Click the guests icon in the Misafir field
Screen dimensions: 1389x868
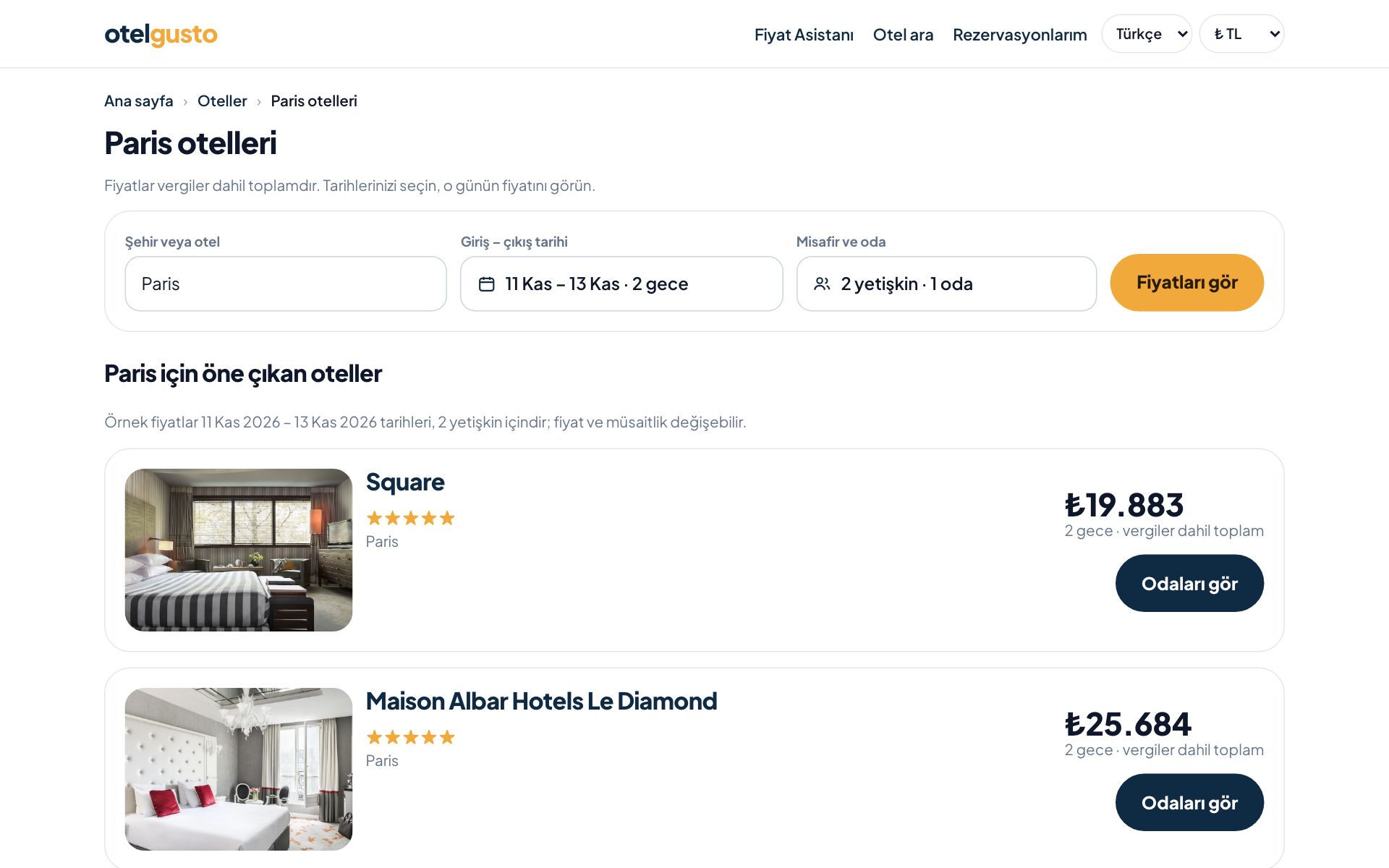click(x=822, y=284)
